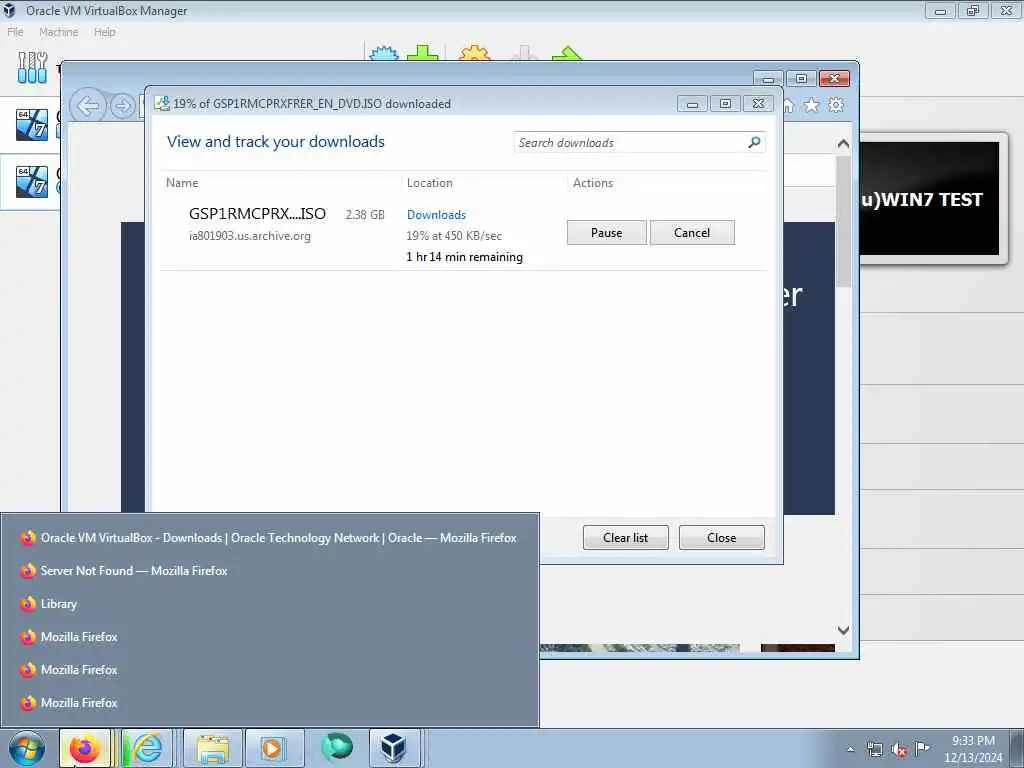Open the Help menu in VirtualBox Manager
1024x768 pixels.
click(x=104, y=32)
